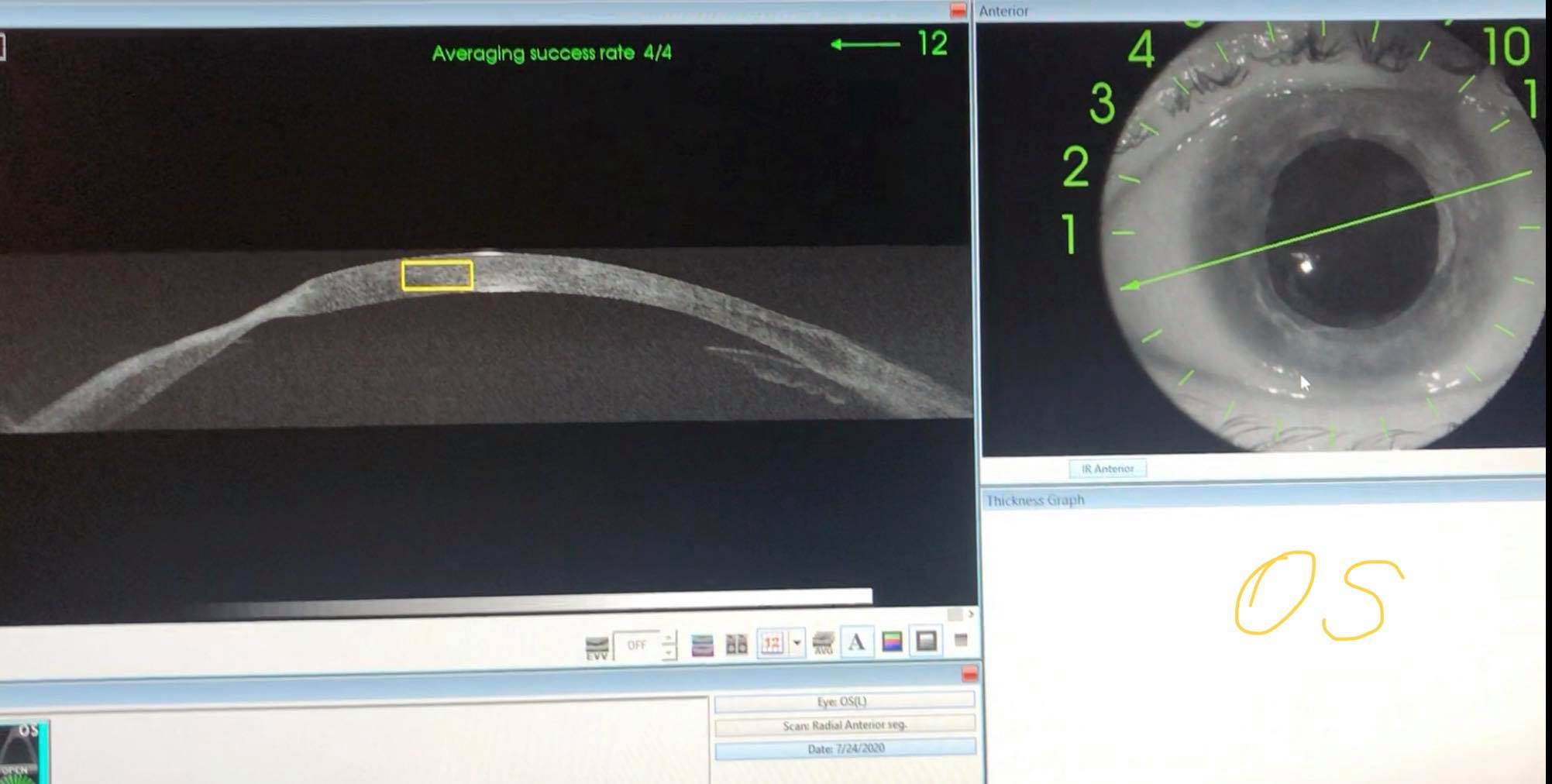Decrease the OFF spinner value
1552x784 pixels.
[x=669, y=652]
